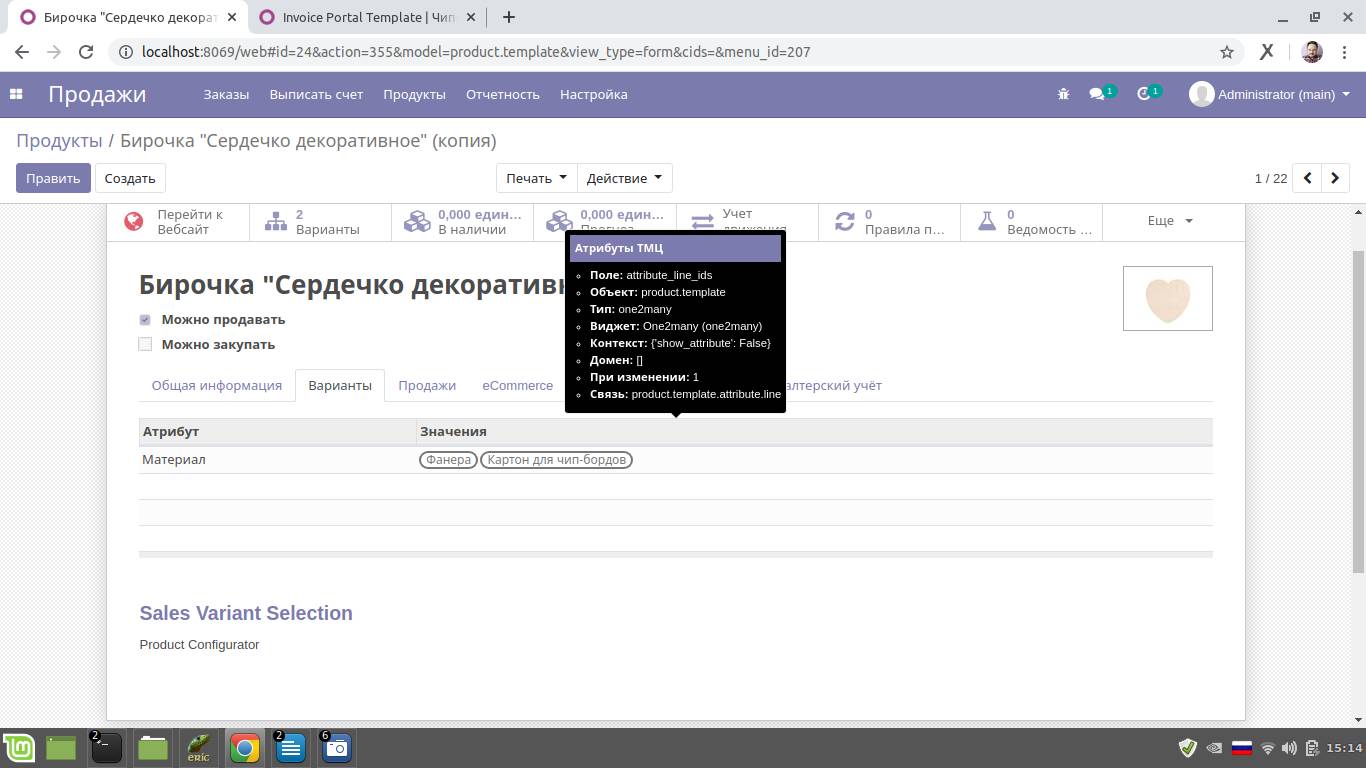Open the 2 Варианты sitemap icon button
The height and width of the screenshot is (768, 1366).
tap(276, 221)
